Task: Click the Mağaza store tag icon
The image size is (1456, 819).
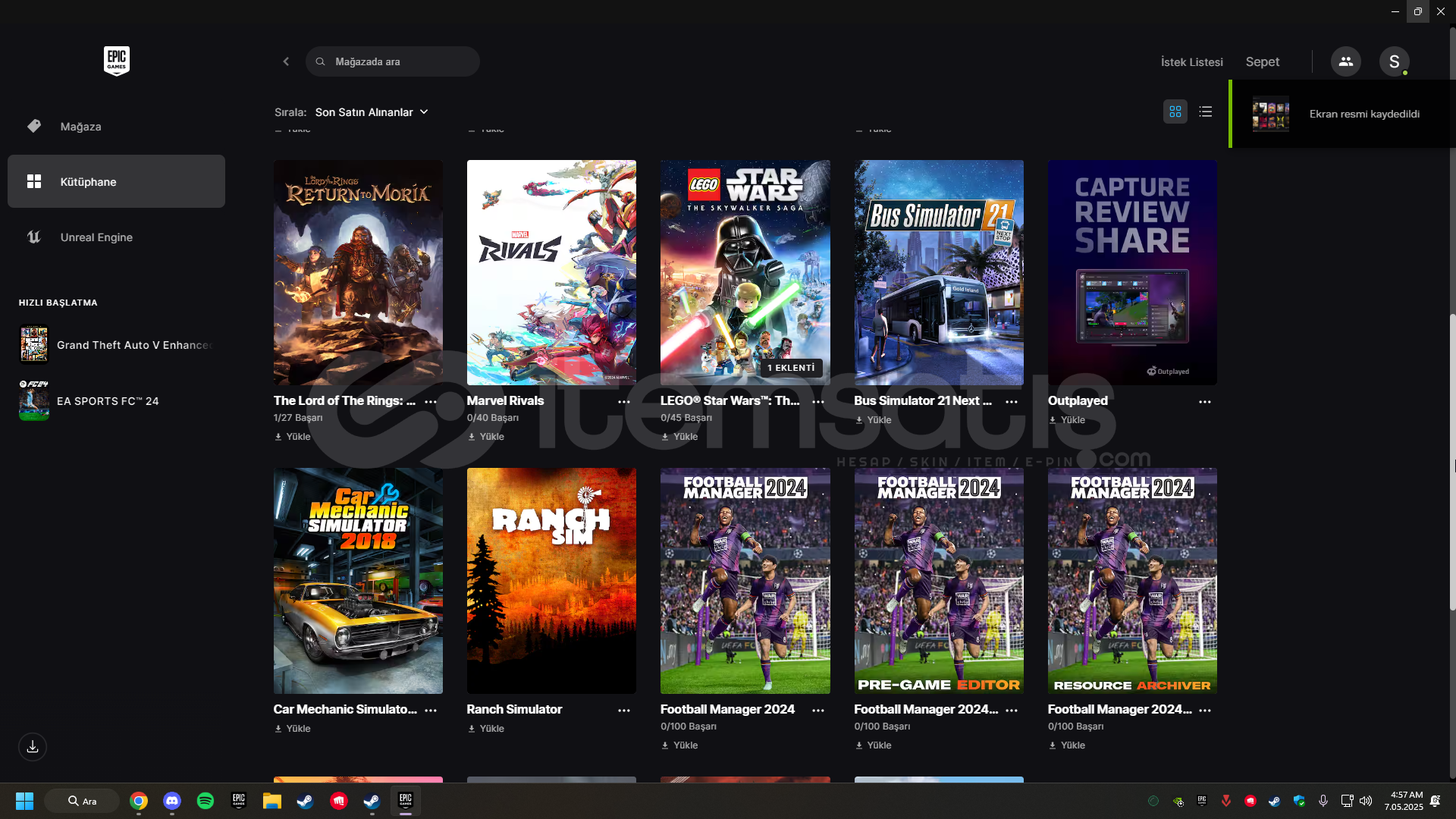Action: coord(34,126)
